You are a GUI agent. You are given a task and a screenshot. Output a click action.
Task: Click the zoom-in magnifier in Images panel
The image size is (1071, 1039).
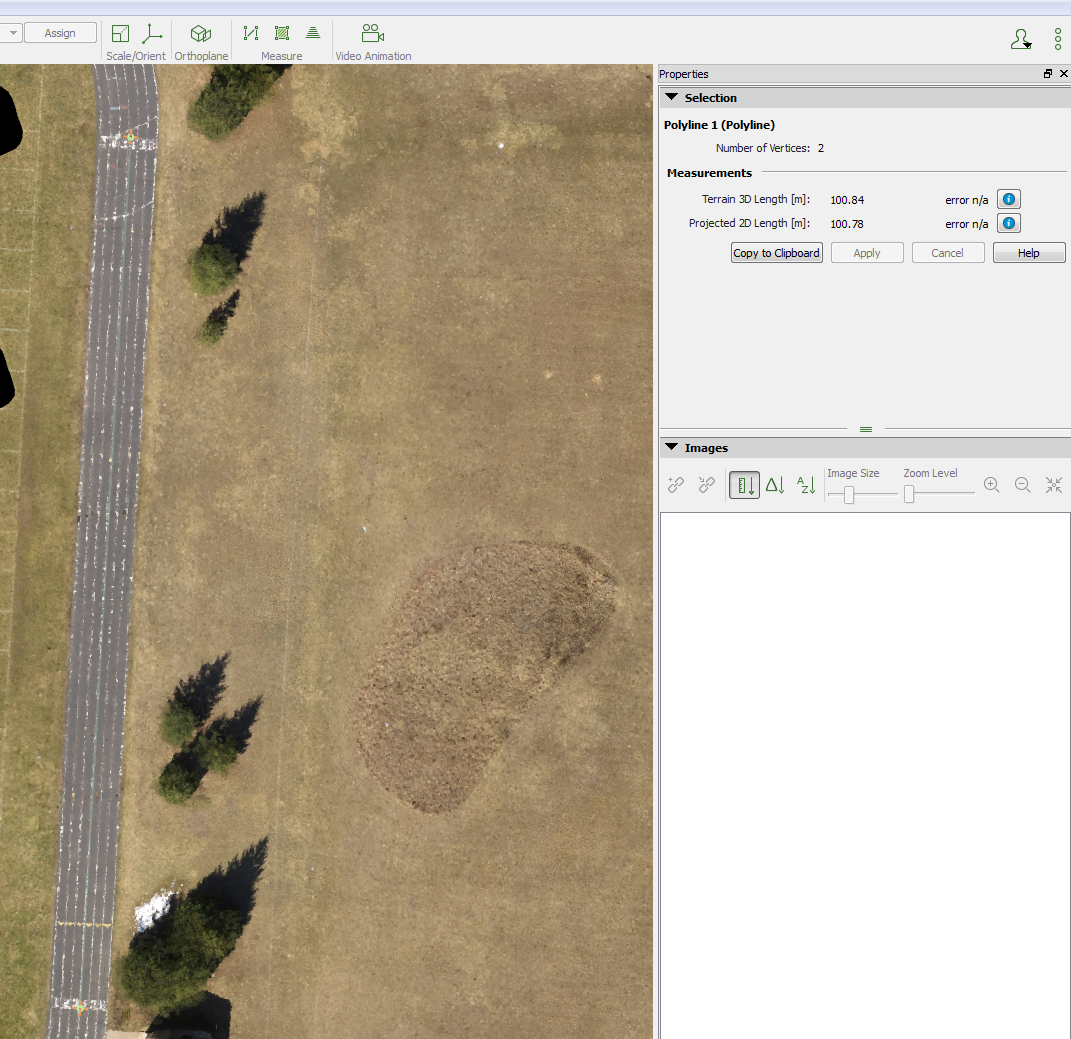click(x=992, y=485)
